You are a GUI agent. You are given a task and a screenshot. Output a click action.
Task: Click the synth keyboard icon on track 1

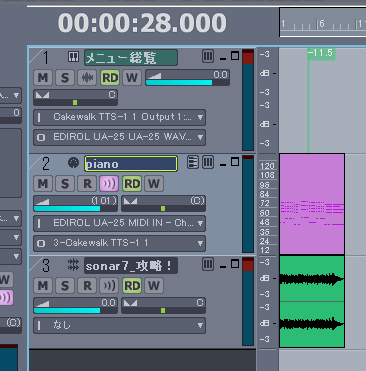pyautogui.click(x=73, y=57)
